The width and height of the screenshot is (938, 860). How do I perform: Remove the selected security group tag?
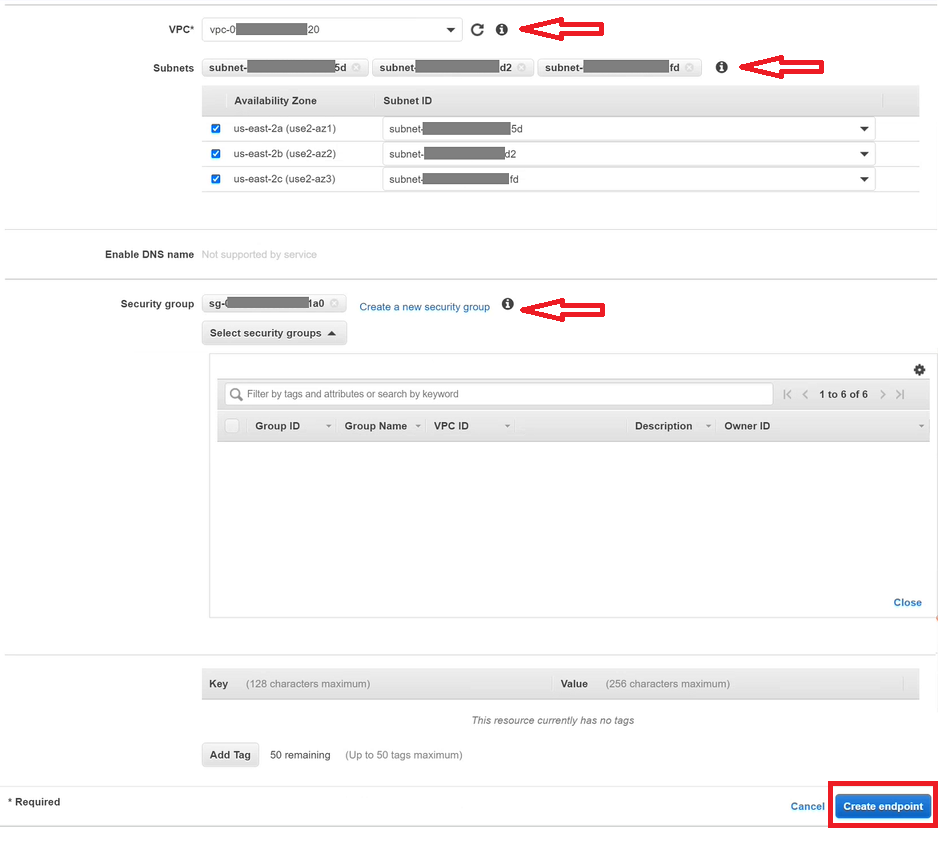(333, 302)
